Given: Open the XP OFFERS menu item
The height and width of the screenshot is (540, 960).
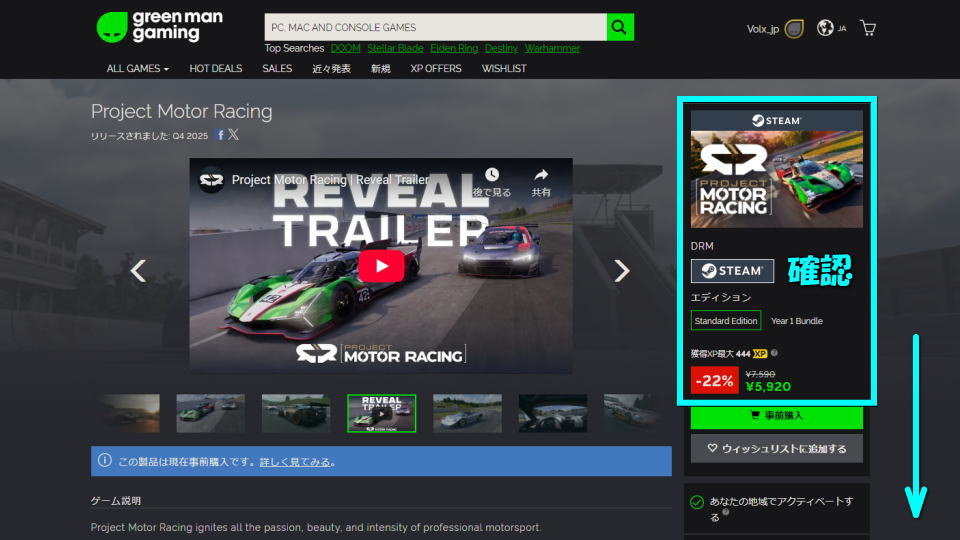Looking at the screenshot, I should pyautogui.click(x=435, y=69).
